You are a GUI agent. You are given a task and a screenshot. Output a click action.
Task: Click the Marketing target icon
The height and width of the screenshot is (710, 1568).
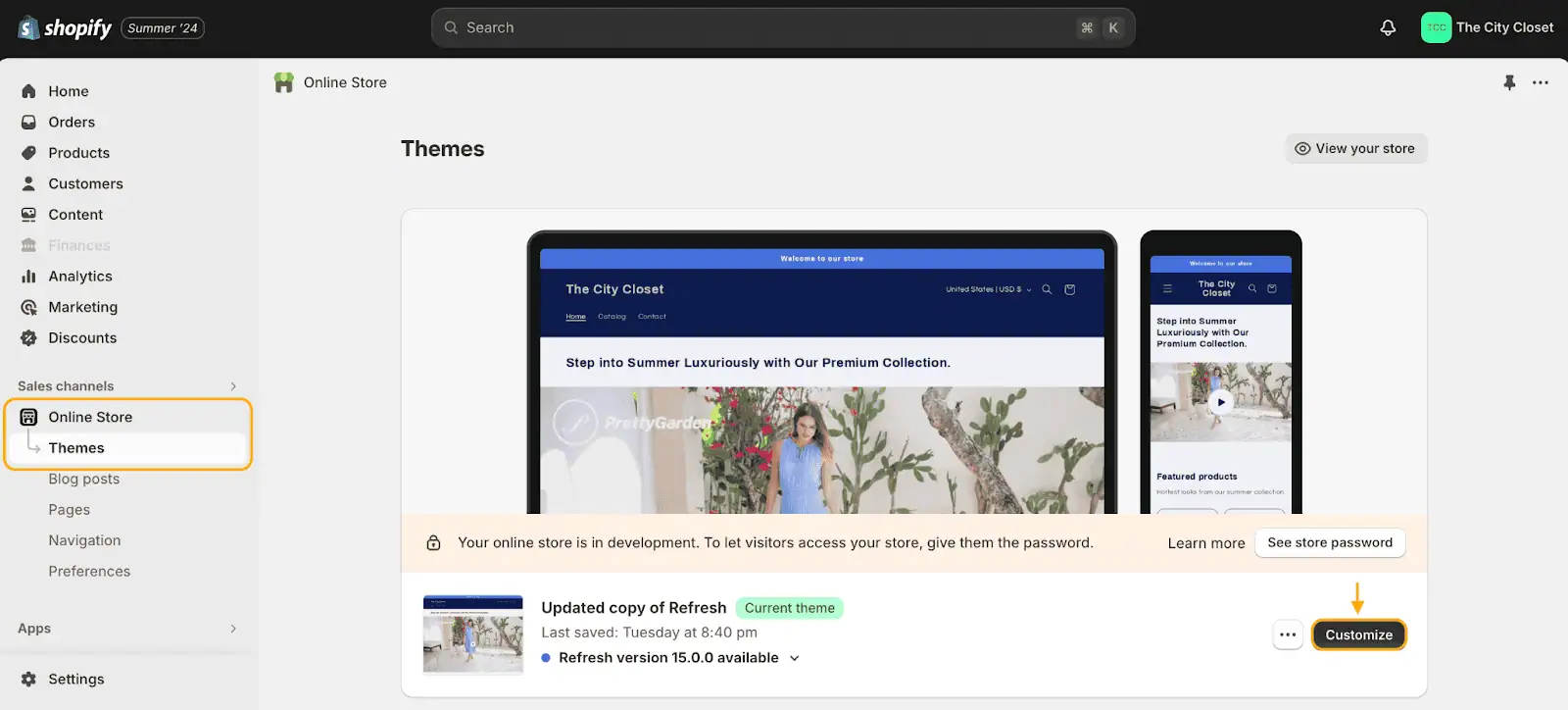click(x=28, y=307)
